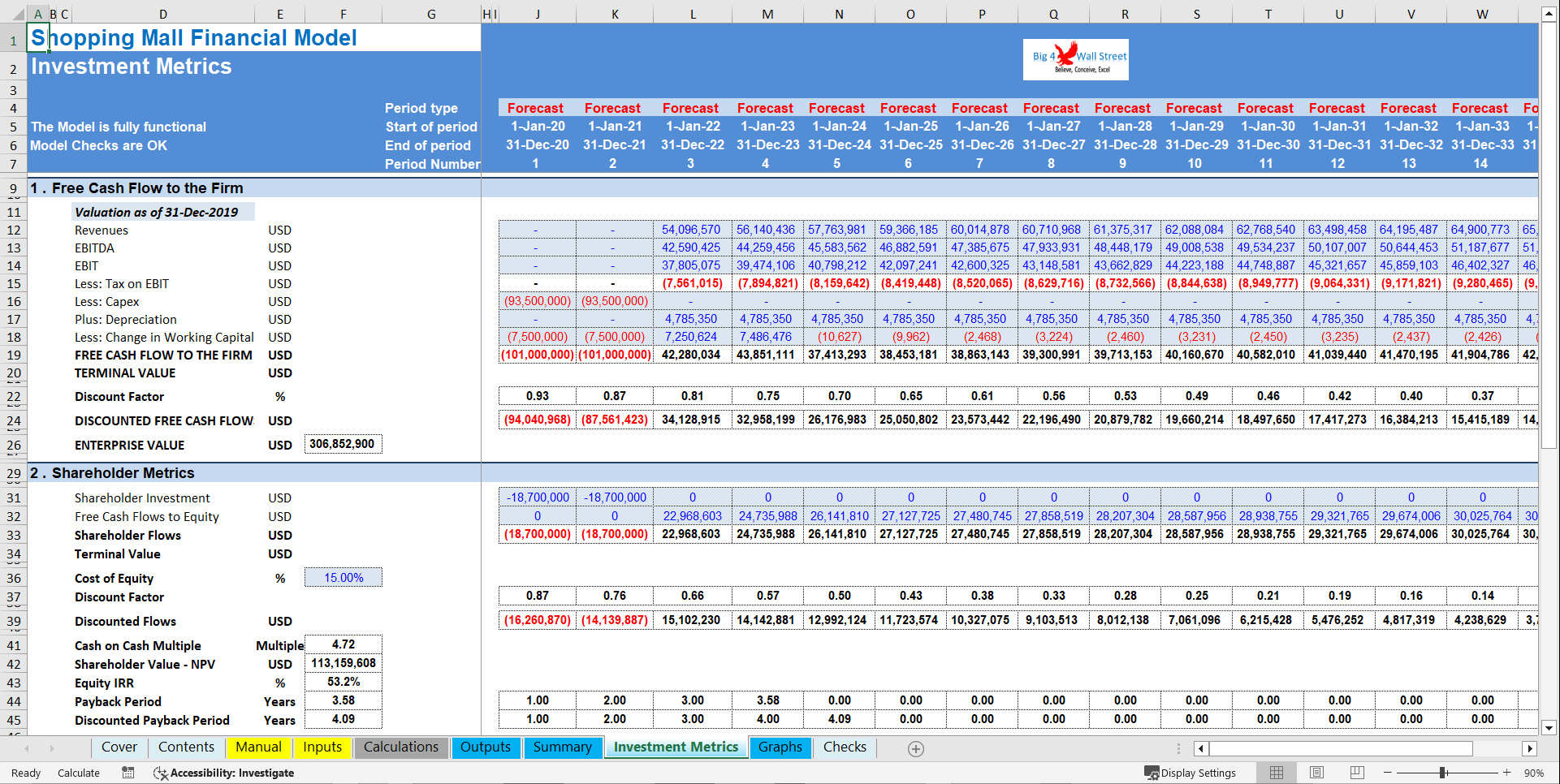
Task: Click the vertical scrollbar up arrow
Action: click(x=1550, y=12)
